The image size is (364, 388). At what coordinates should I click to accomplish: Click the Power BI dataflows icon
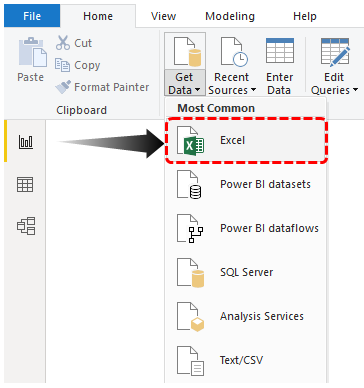tap(190, 228)
